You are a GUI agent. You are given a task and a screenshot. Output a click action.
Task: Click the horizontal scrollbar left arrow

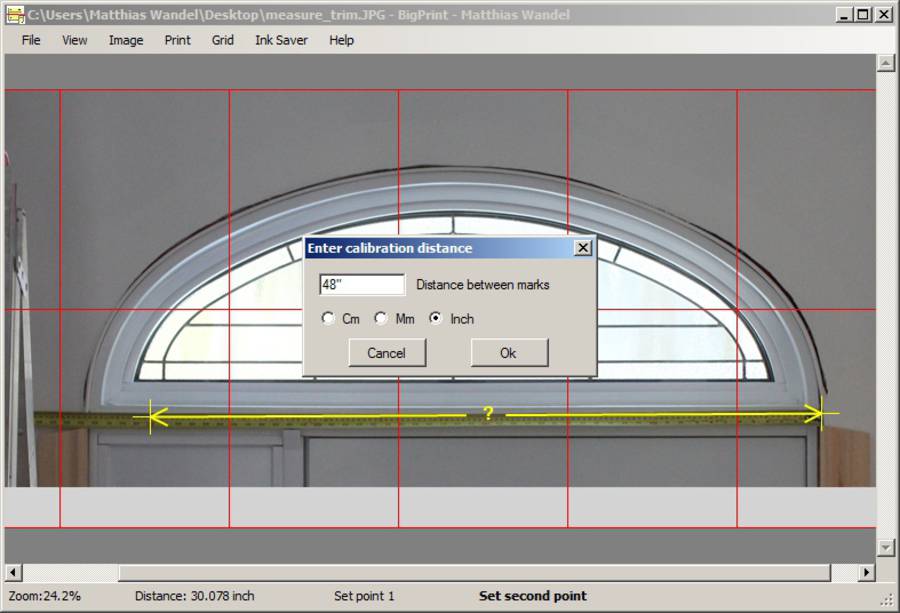(x=13, y=573)
